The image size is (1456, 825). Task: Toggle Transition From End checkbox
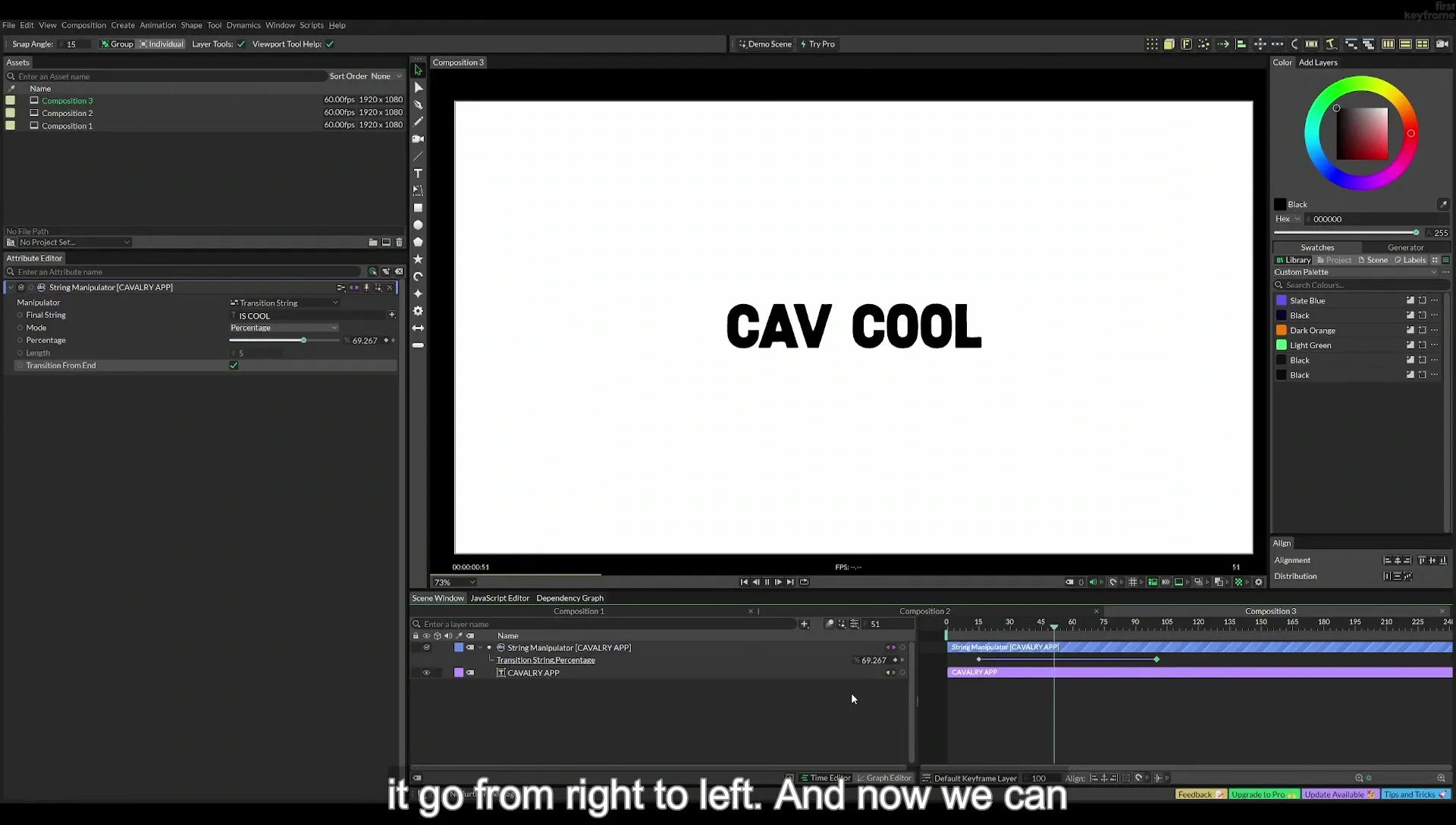point(234,365)
